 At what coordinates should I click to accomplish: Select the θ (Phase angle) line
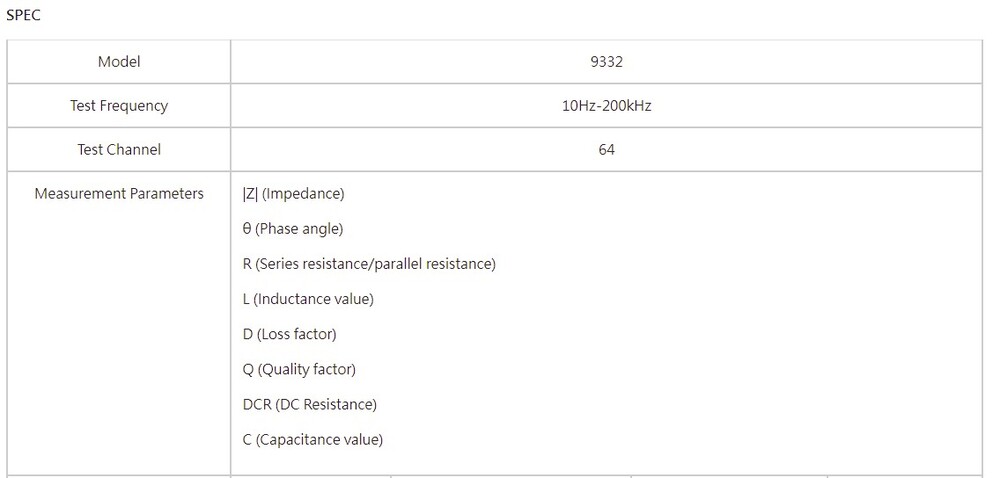pyautogui.click(x=293, y=229)
